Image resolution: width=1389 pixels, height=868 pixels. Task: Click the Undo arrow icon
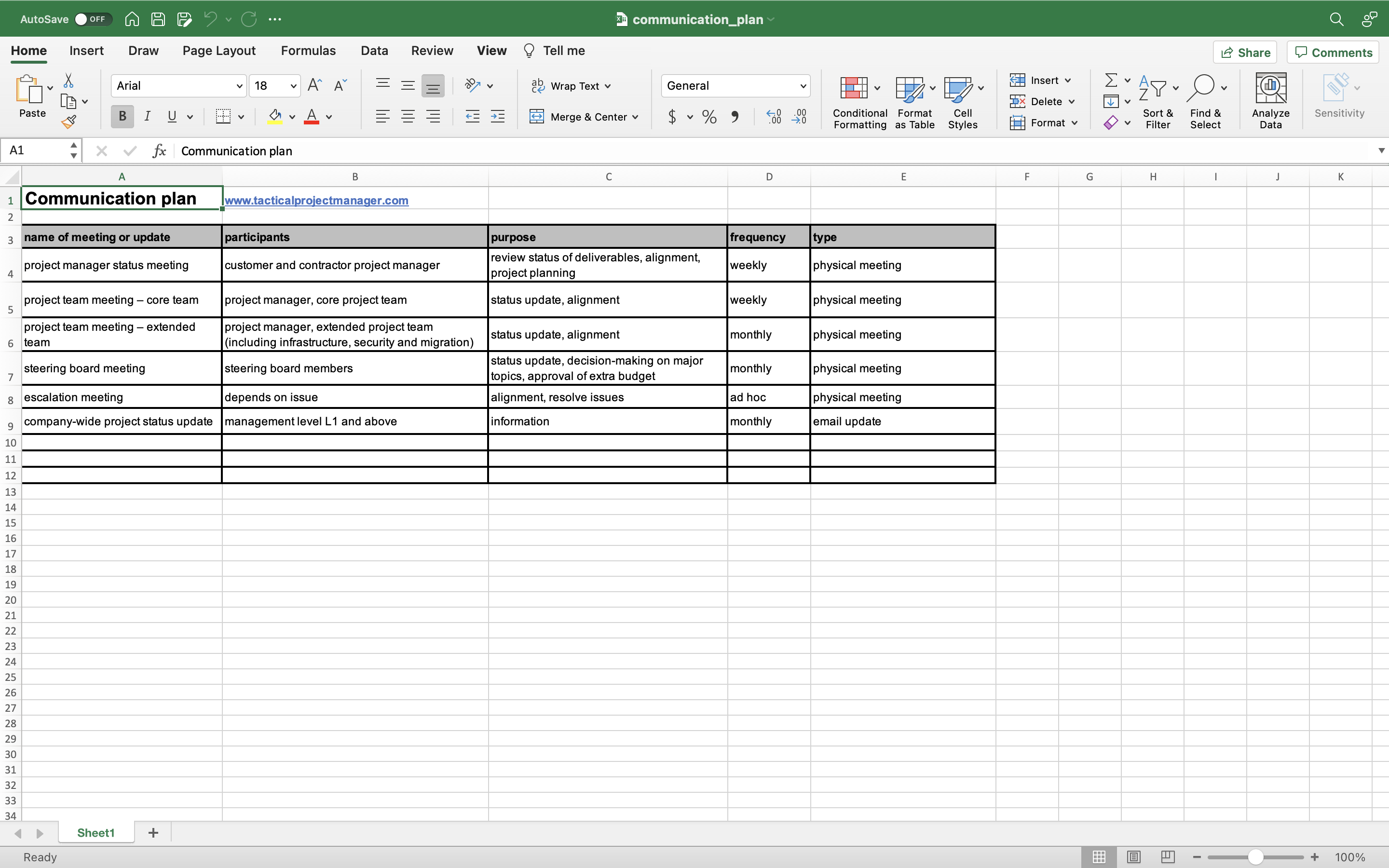coord(210,19)
